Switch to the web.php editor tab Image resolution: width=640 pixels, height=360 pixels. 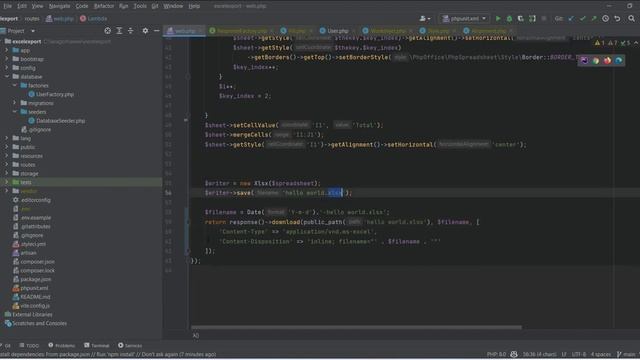[x=184, y=31]
